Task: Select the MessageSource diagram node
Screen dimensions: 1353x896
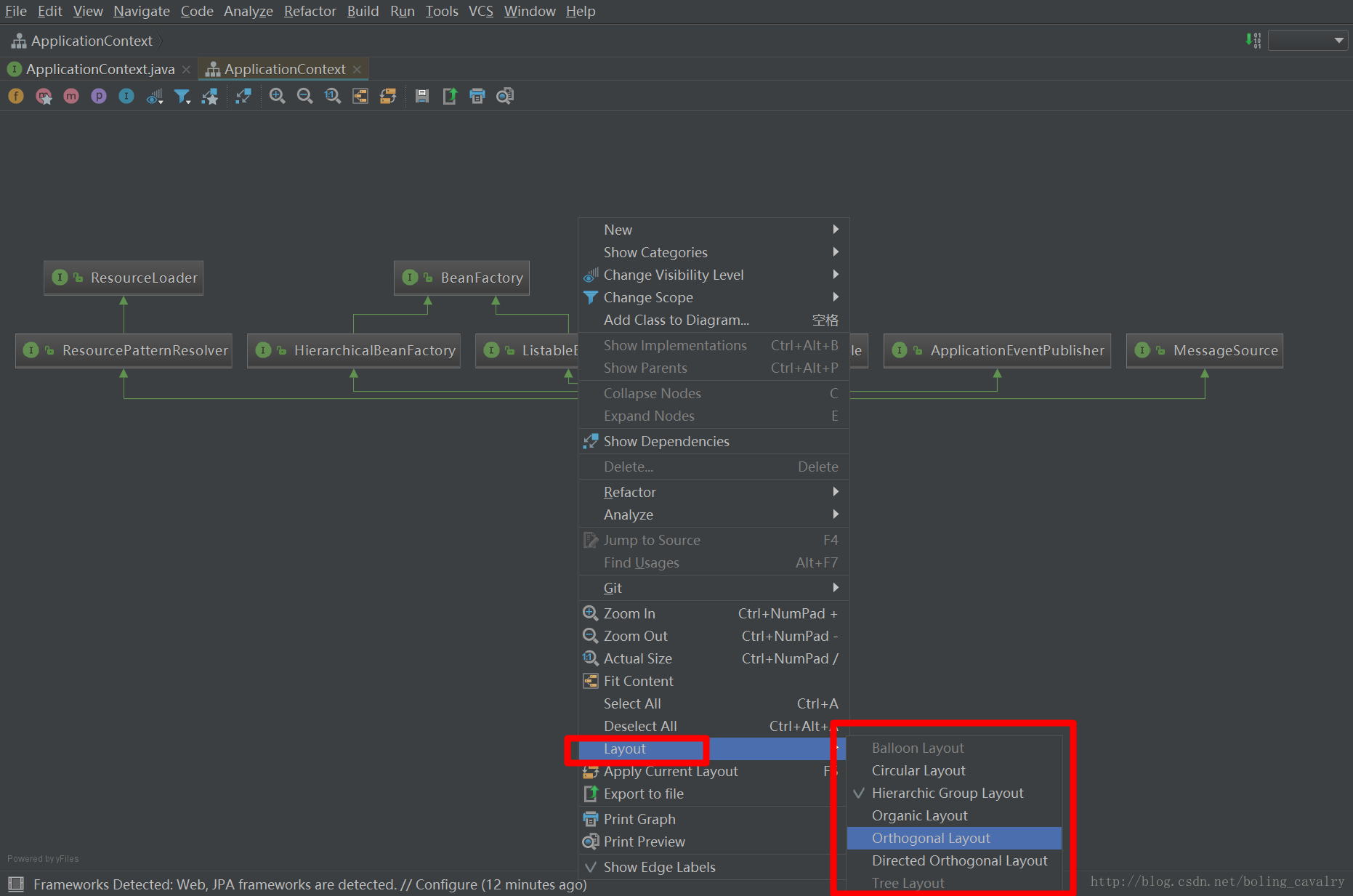Action: point(1205,350)
